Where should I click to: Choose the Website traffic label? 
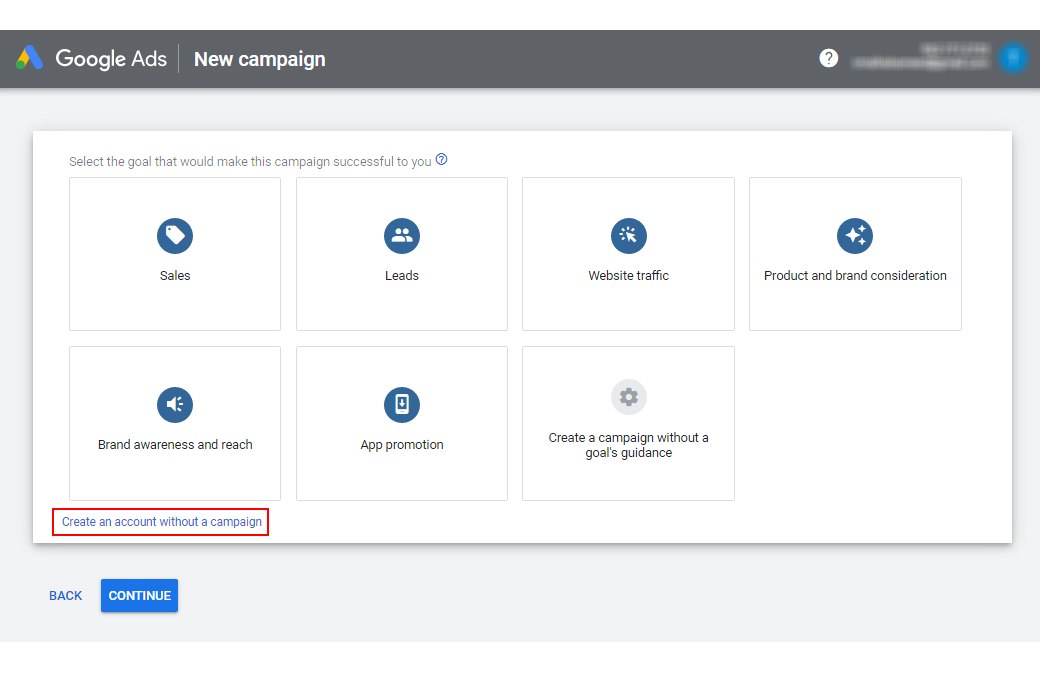629,276
